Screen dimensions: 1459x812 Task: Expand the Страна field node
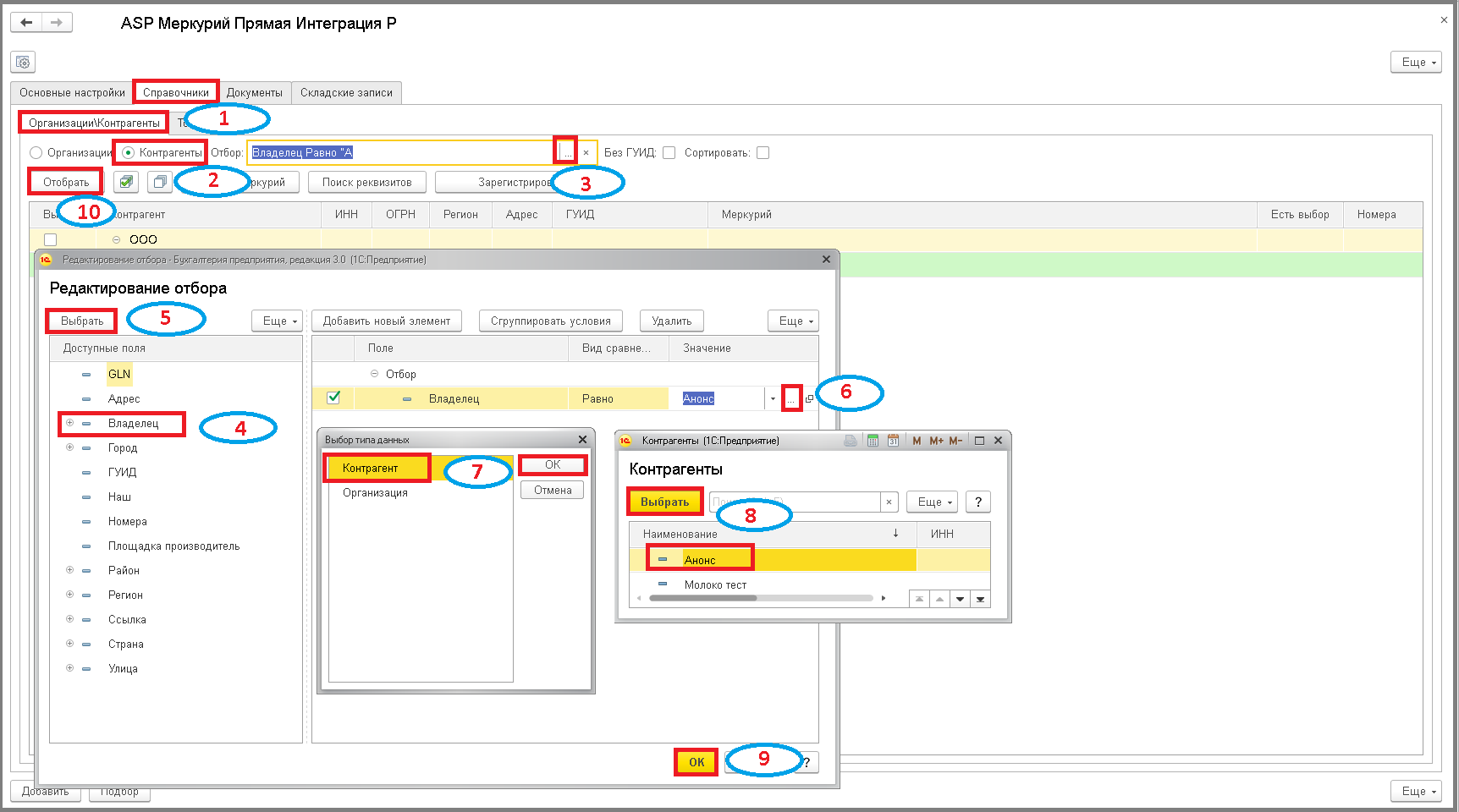pyautogui.click(x=70, y=644)
